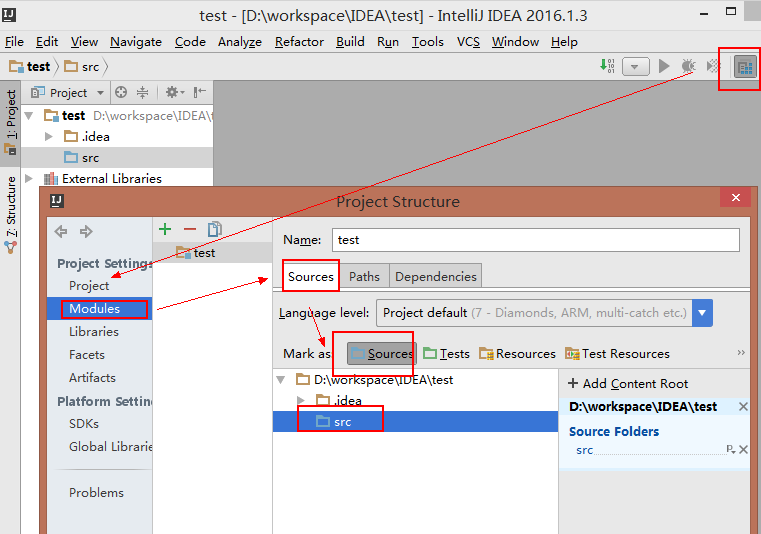Mark folder as Resources

pyautogui.click(x=517, y=353)
